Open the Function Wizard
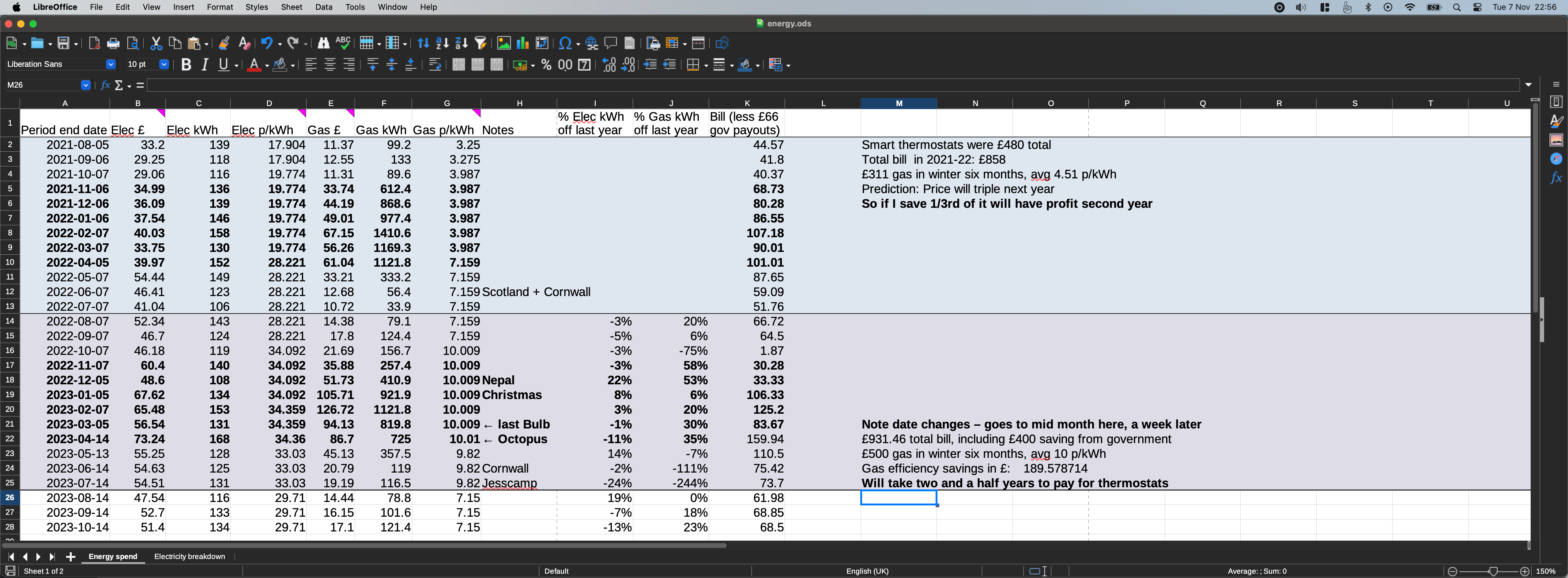 [105, 85]
